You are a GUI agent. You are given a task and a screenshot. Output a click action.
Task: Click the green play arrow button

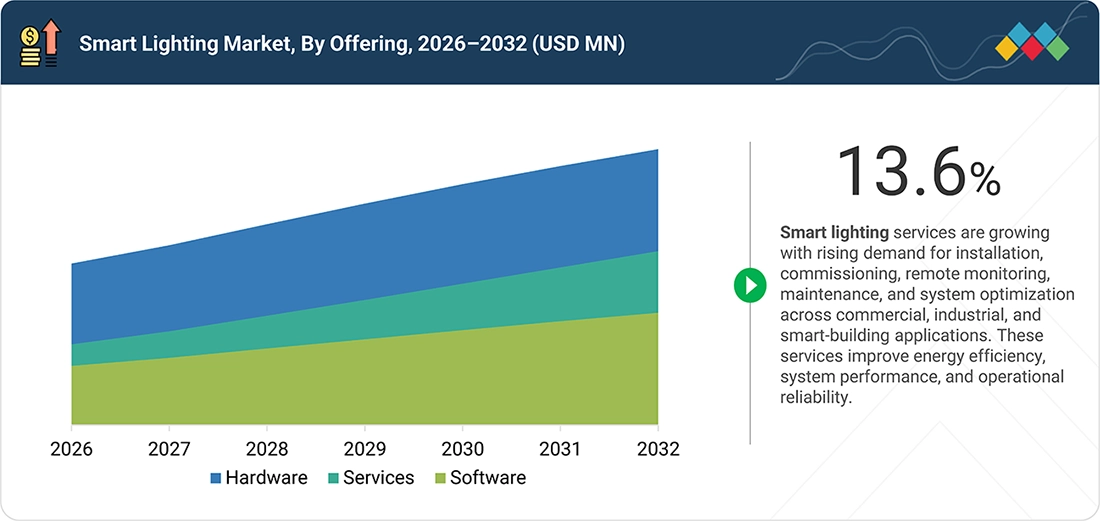point(750,286)
